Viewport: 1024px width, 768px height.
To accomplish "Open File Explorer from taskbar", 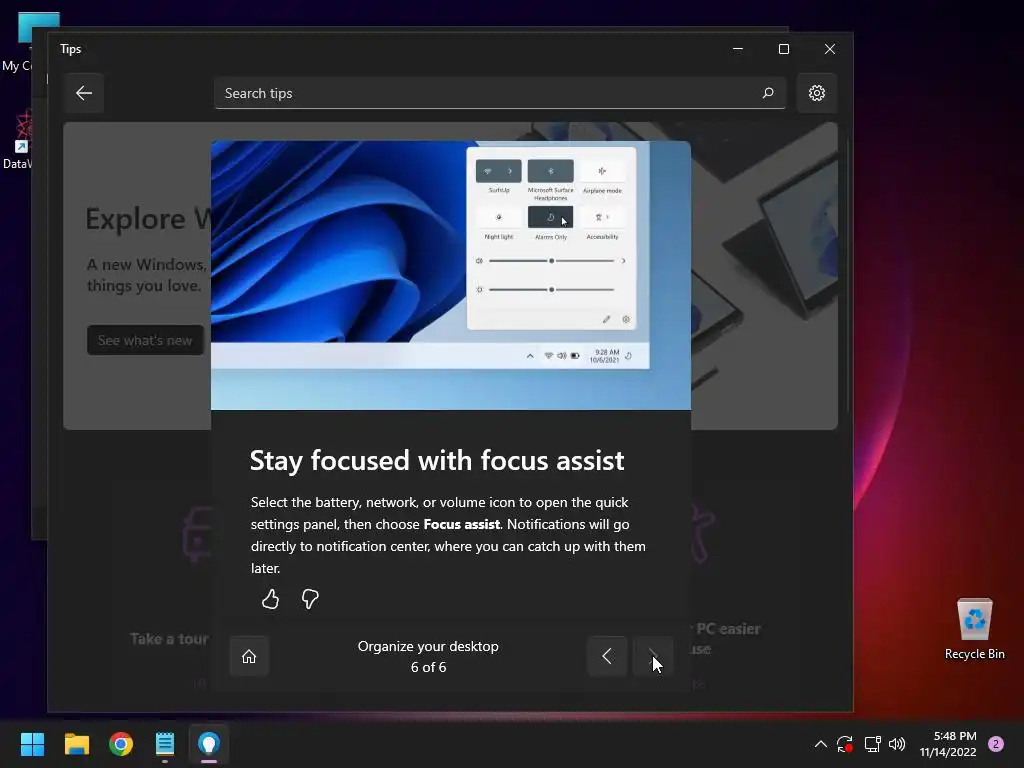I will click(76, 744).
